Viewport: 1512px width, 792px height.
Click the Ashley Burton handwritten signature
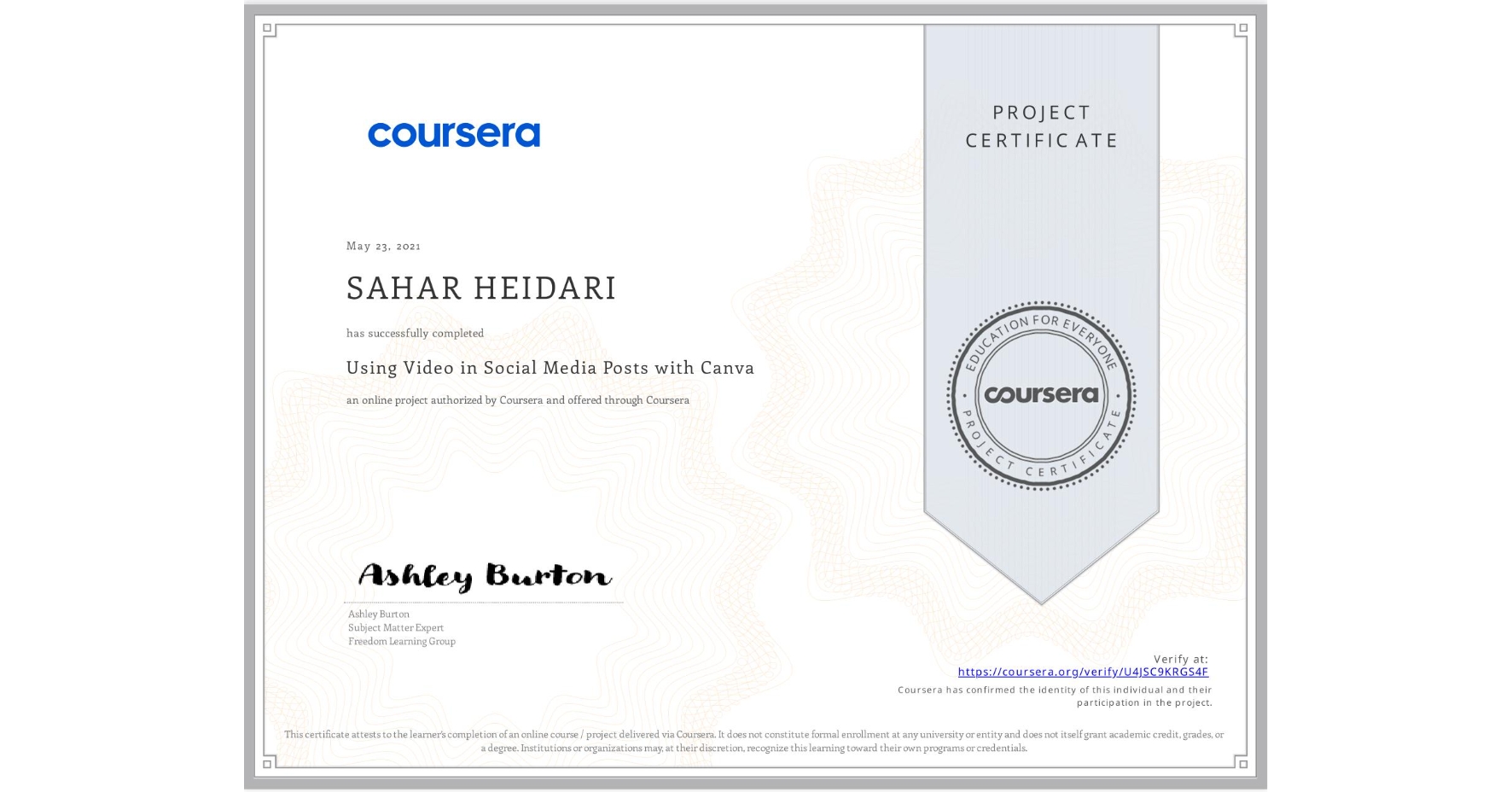pyautogui.click(x=485, y=576)
